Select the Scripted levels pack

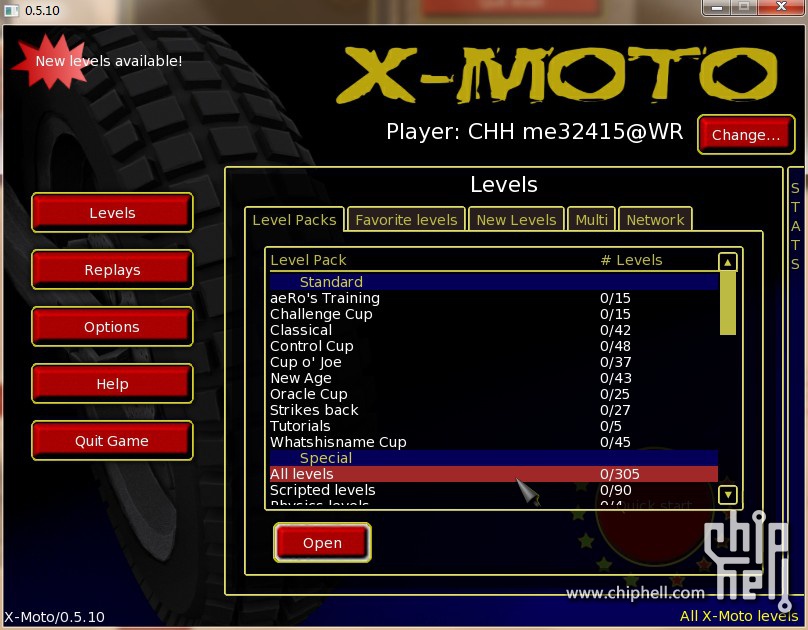(494, 490)
